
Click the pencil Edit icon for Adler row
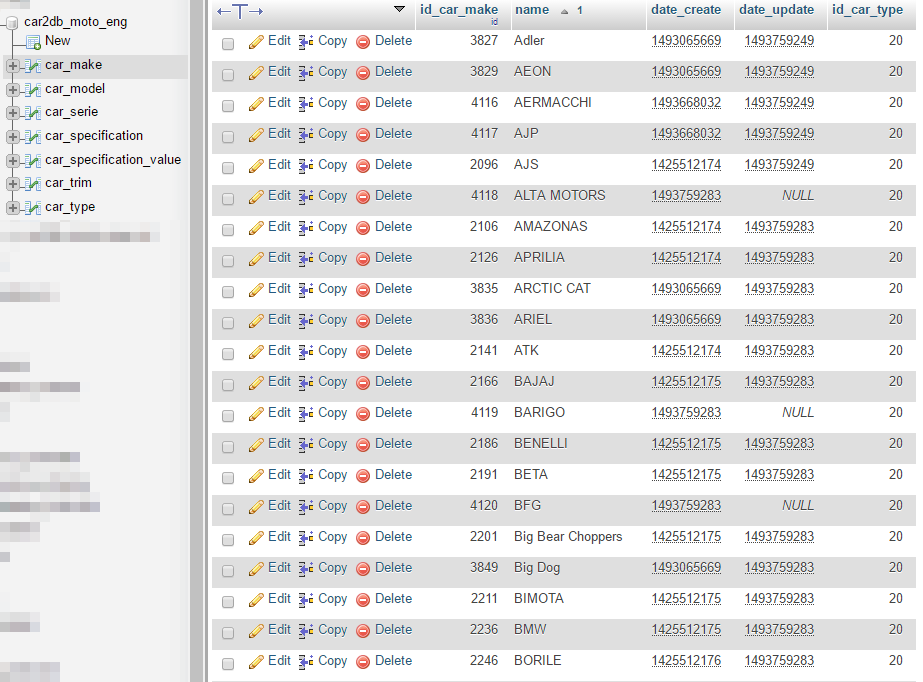point(256,42)
